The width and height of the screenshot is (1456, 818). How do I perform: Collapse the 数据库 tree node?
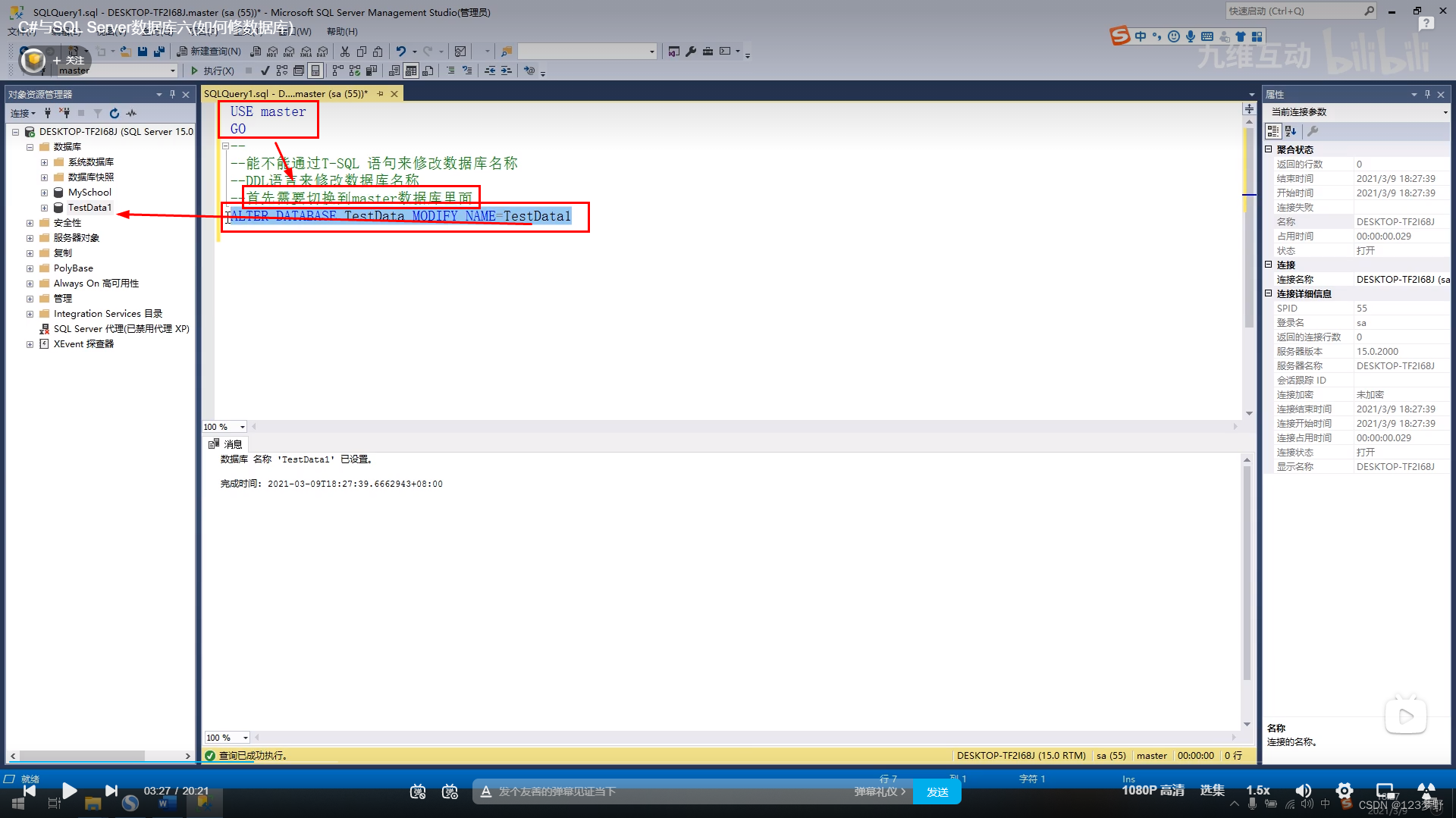click(x=30, y=147)
